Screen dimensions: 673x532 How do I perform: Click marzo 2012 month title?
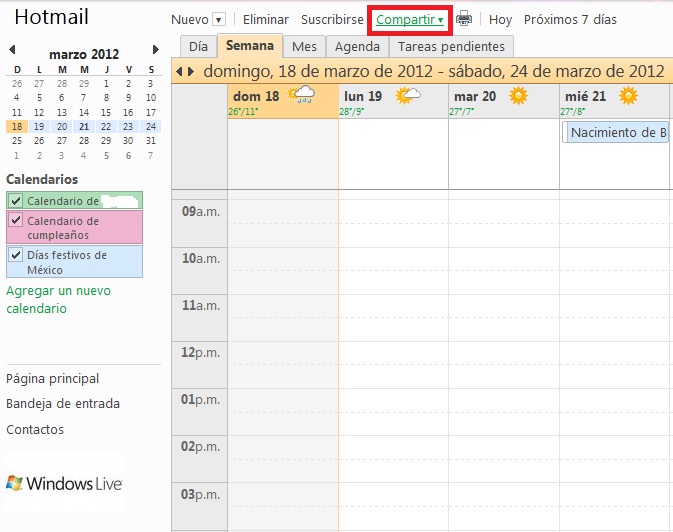click(x=84, y=54)
